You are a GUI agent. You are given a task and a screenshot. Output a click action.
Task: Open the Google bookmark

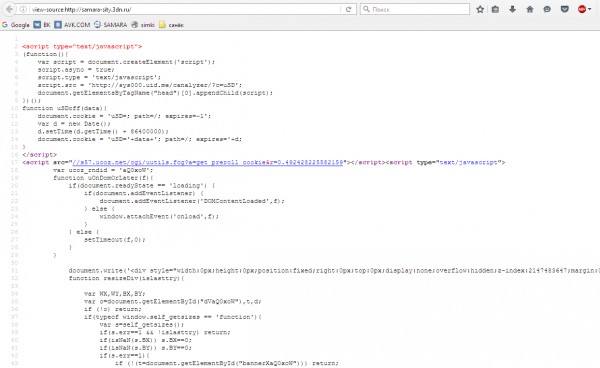[x=16, y=25]
